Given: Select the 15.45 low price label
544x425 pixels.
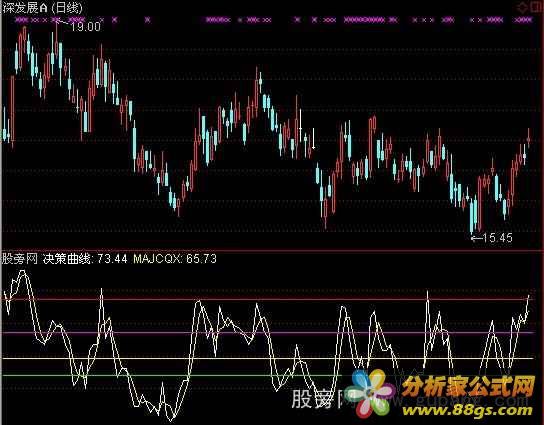Looking at the screenshot, I should pos(498,238).
